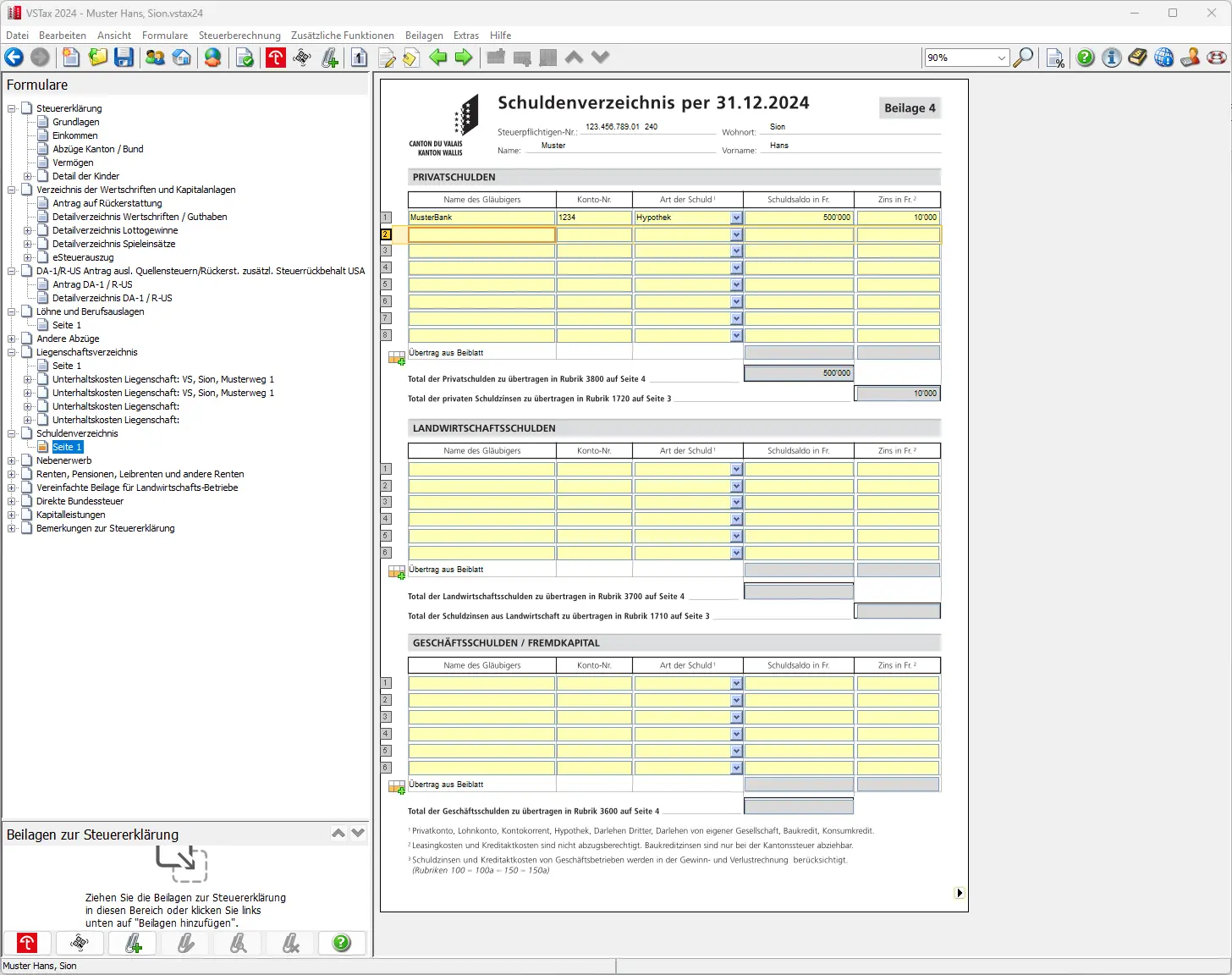Click the blue info icon in toolbar
The image size is (1232, 975).
1112,58
